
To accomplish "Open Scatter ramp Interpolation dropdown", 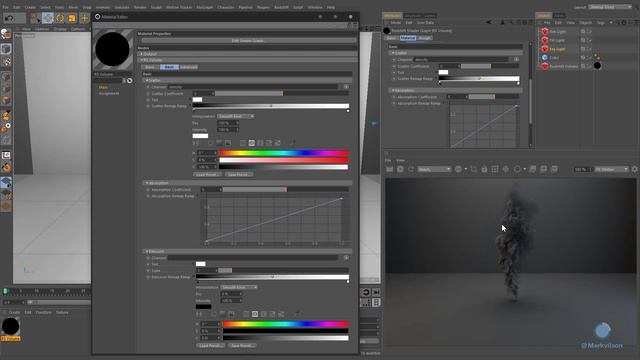I will pos(236,116).
